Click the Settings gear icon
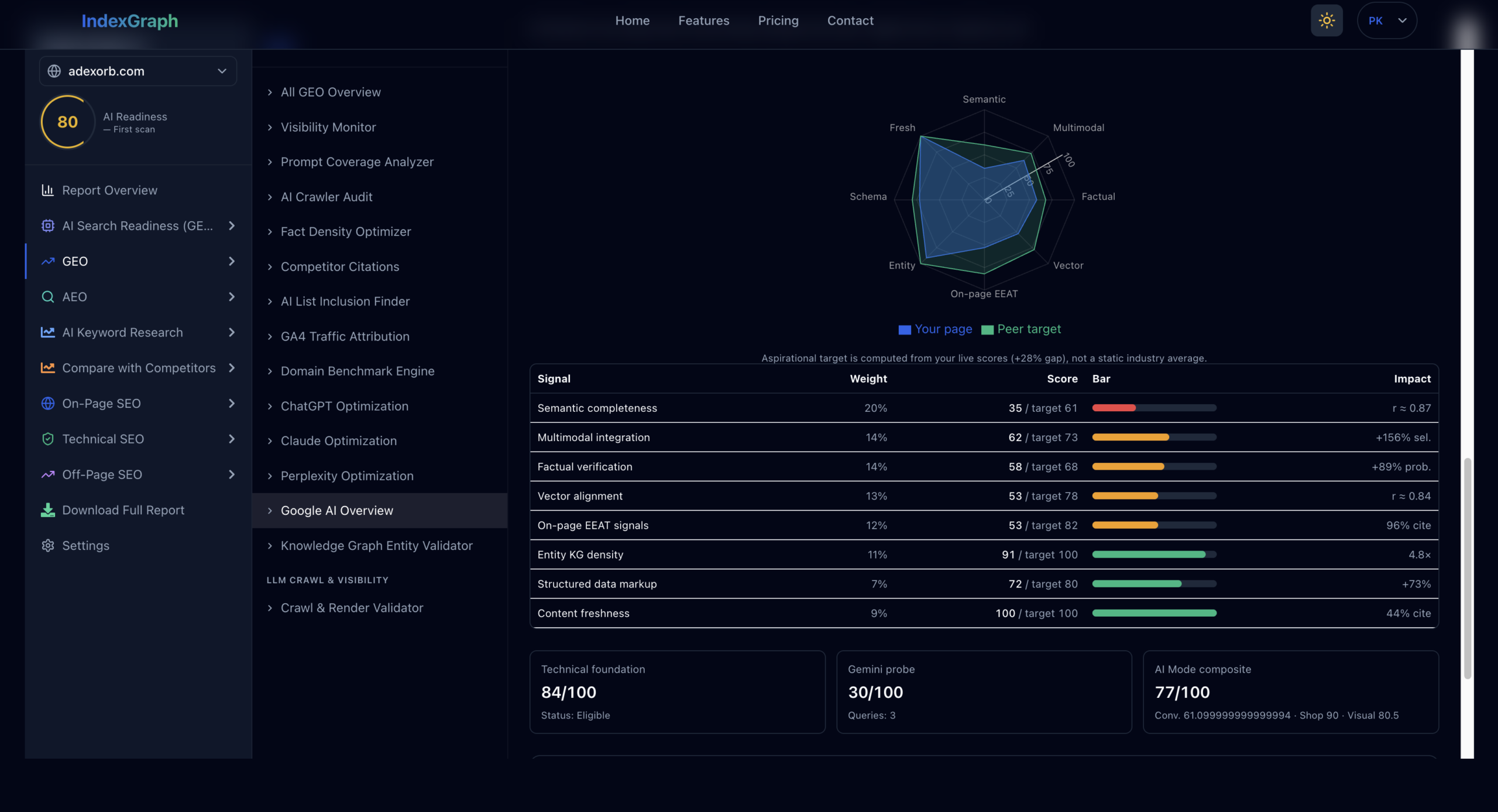Image resolution: width=1498 pixels, height=812 pixels. click(47, 546)
